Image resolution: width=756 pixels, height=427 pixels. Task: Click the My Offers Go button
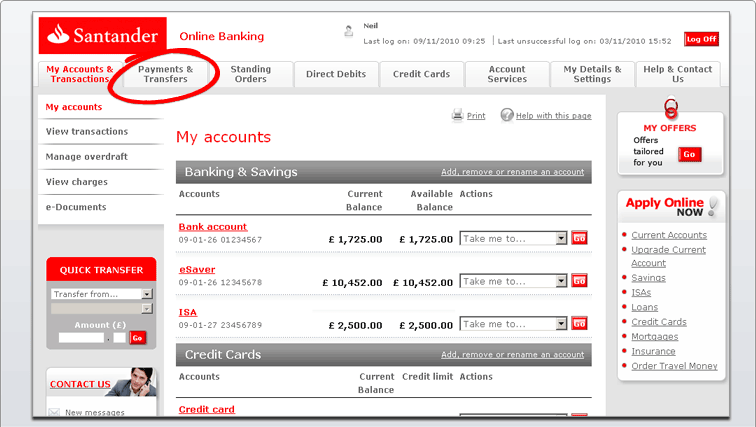coord(689,154)
